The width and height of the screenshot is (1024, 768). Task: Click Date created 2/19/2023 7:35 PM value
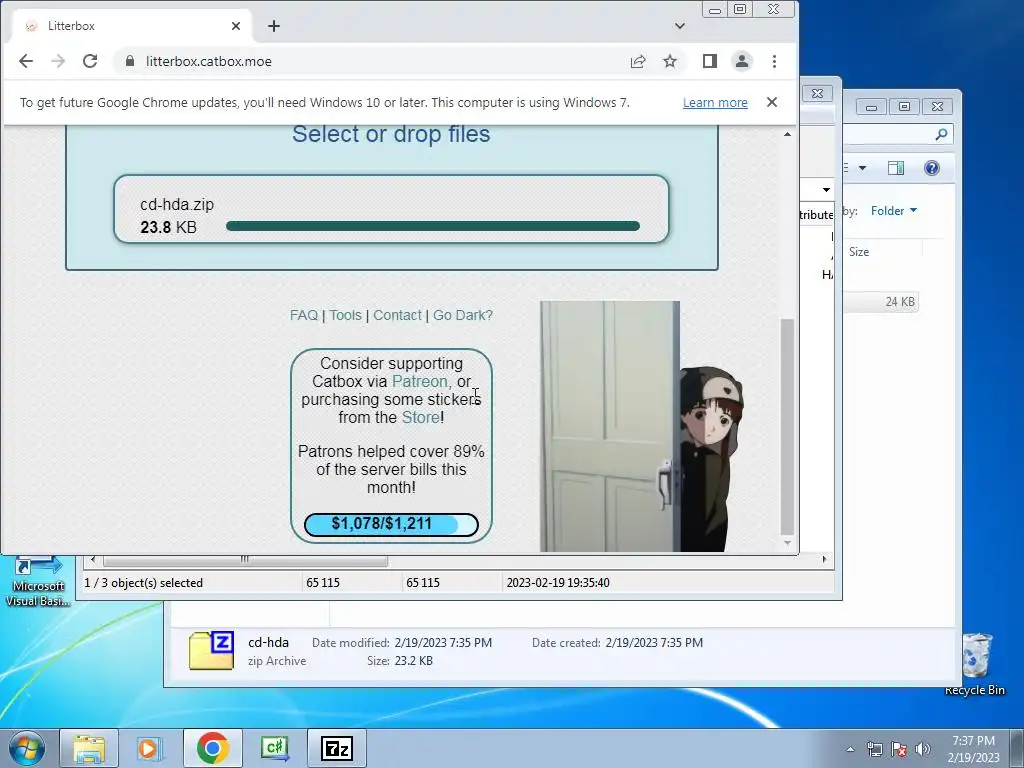[x=654, y=643]
